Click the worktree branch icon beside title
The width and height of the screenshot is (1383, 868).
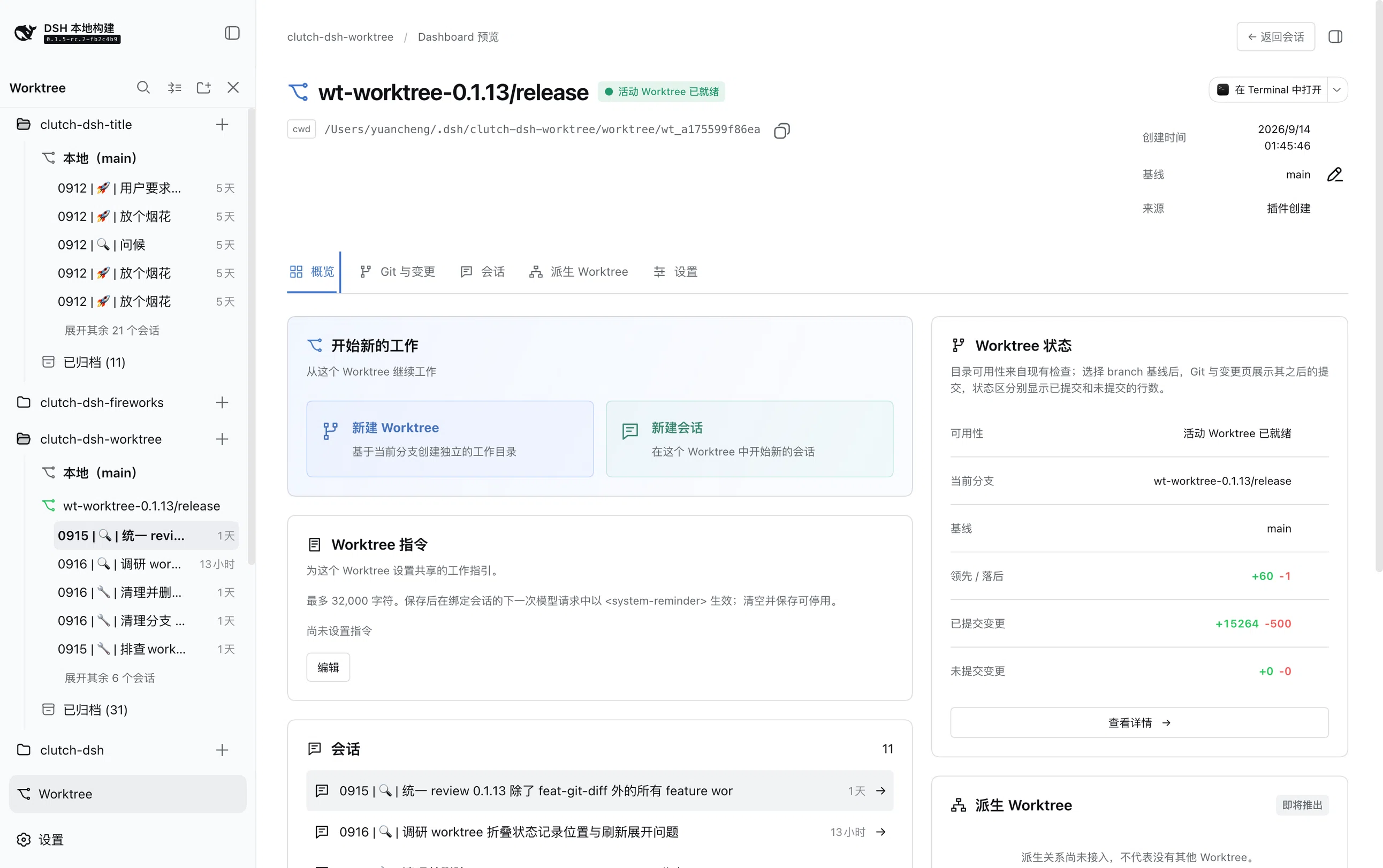298,92
